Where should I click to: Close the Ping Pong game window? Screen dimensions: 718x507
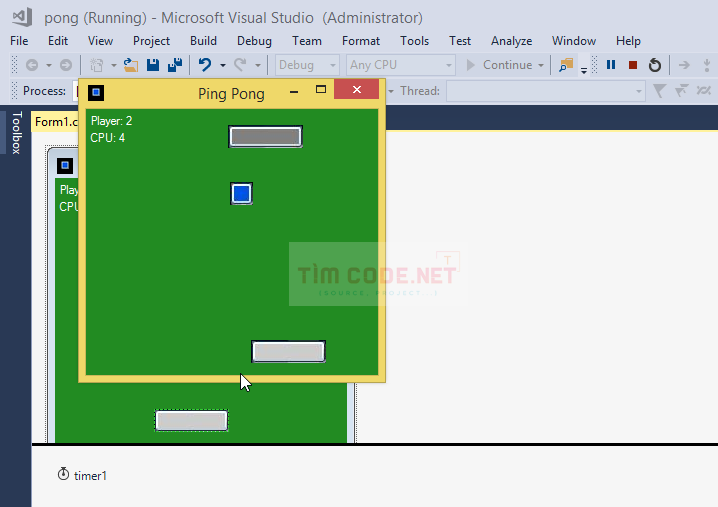(357, 89)
